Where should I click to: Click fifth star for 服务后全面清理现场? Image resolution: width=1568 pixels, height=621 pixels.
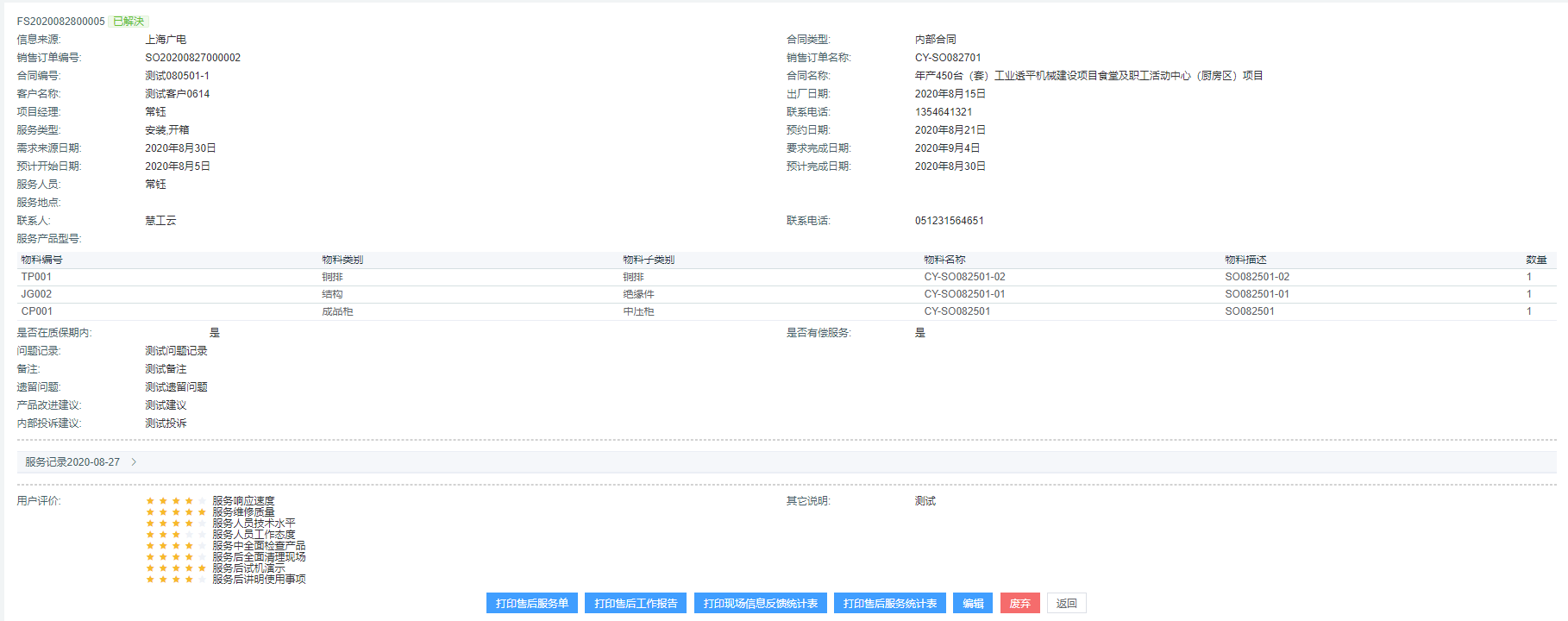pyautogui.click(x=202, y=557)
